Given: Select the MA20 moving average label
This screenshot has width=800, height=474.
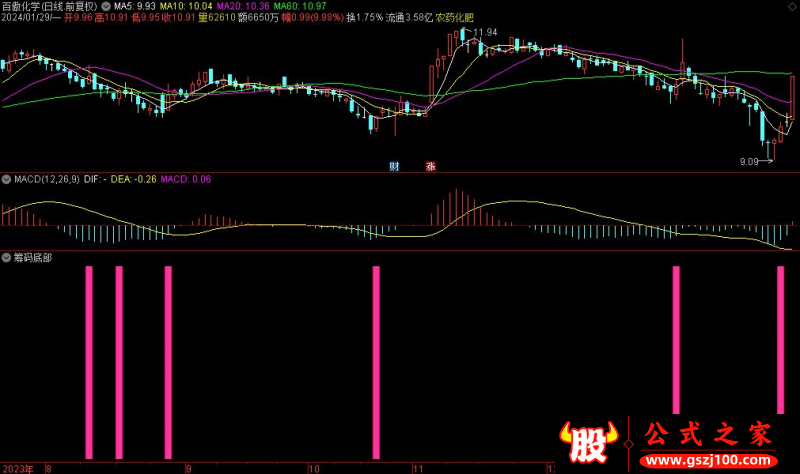Looking at the screenshot, I should pos(240,5).
